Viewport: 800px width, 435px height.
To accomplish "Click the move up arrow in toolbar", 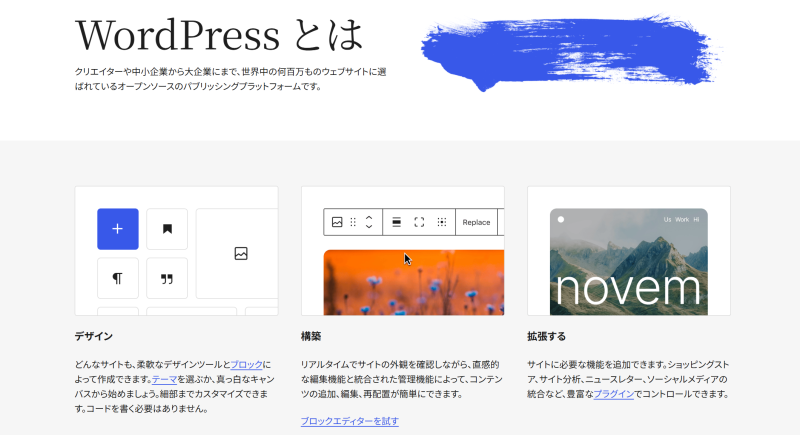I will tap(369, 218).
